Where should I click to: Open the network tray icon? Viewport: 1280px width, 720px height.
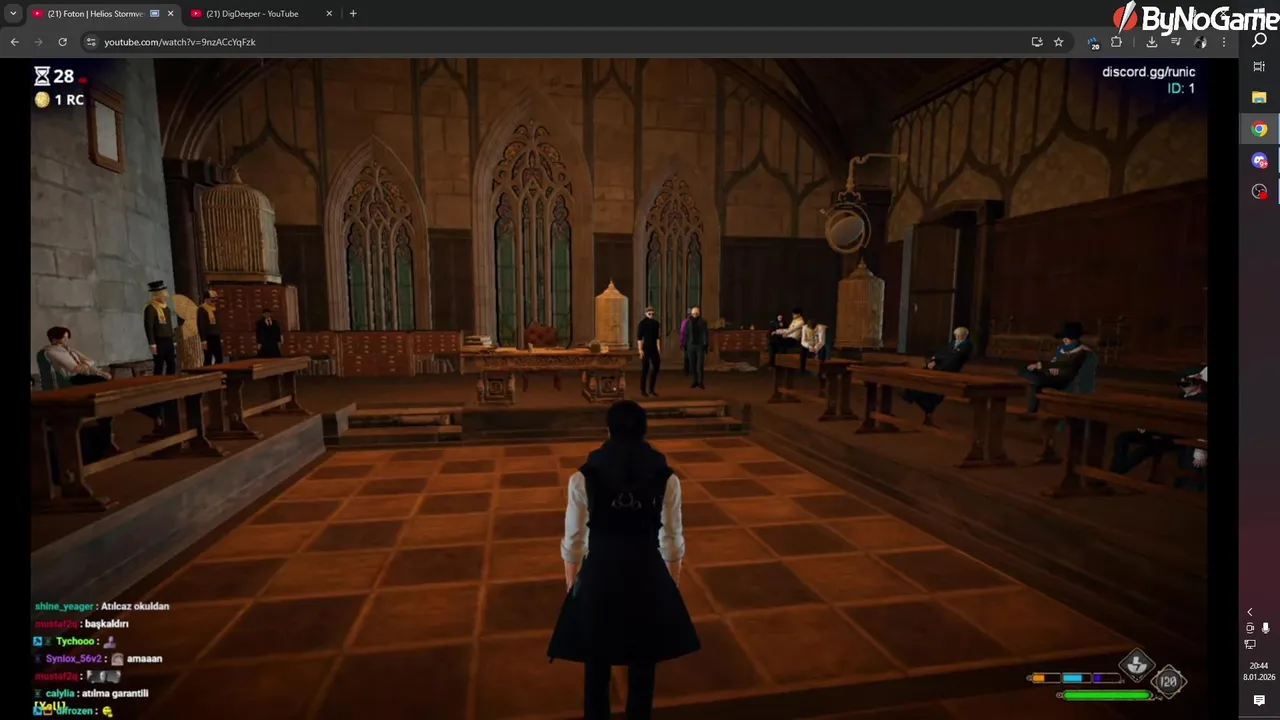(1250, 645)
